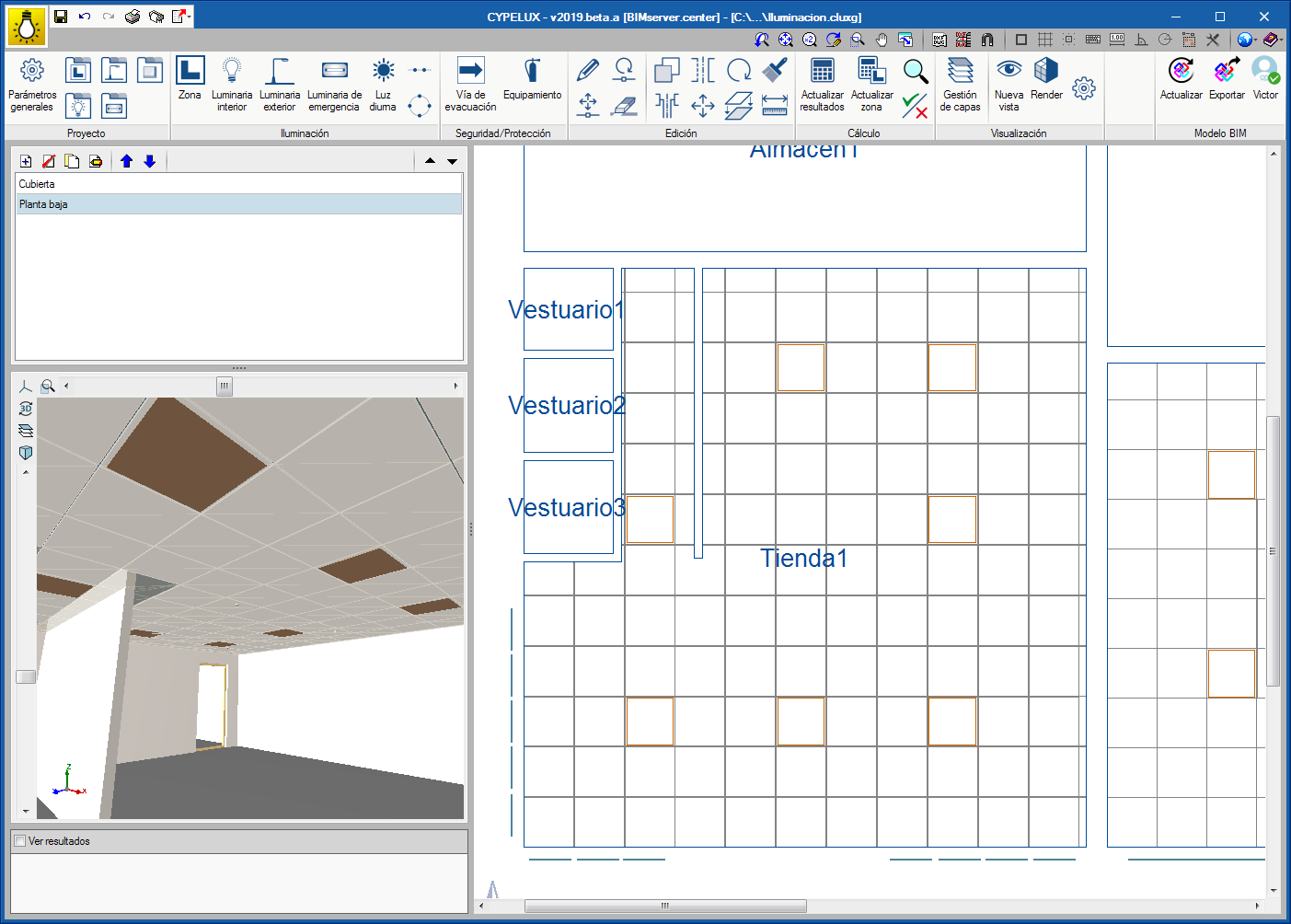1291x924 pixels.
Task: Expand the quick access toolbar dropdown arrow
Action: coord(190,16)
